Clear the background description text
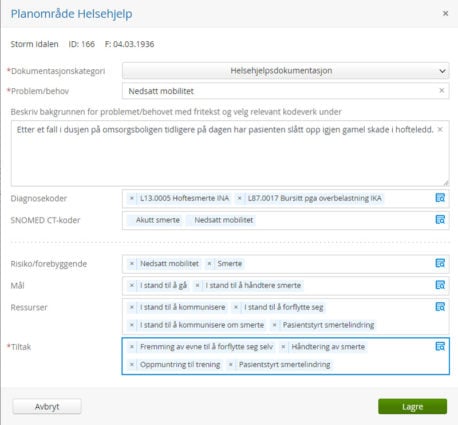458x425 pixels. click(440, 129)
